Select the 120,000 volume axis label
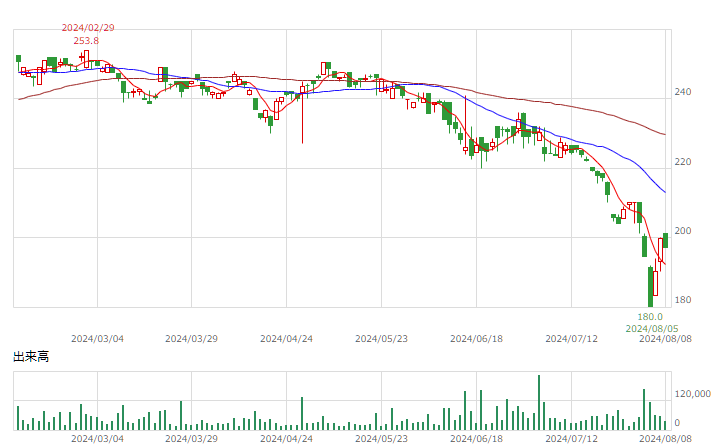The height and width of the screenshot is (448, 718). click(693, 394)
